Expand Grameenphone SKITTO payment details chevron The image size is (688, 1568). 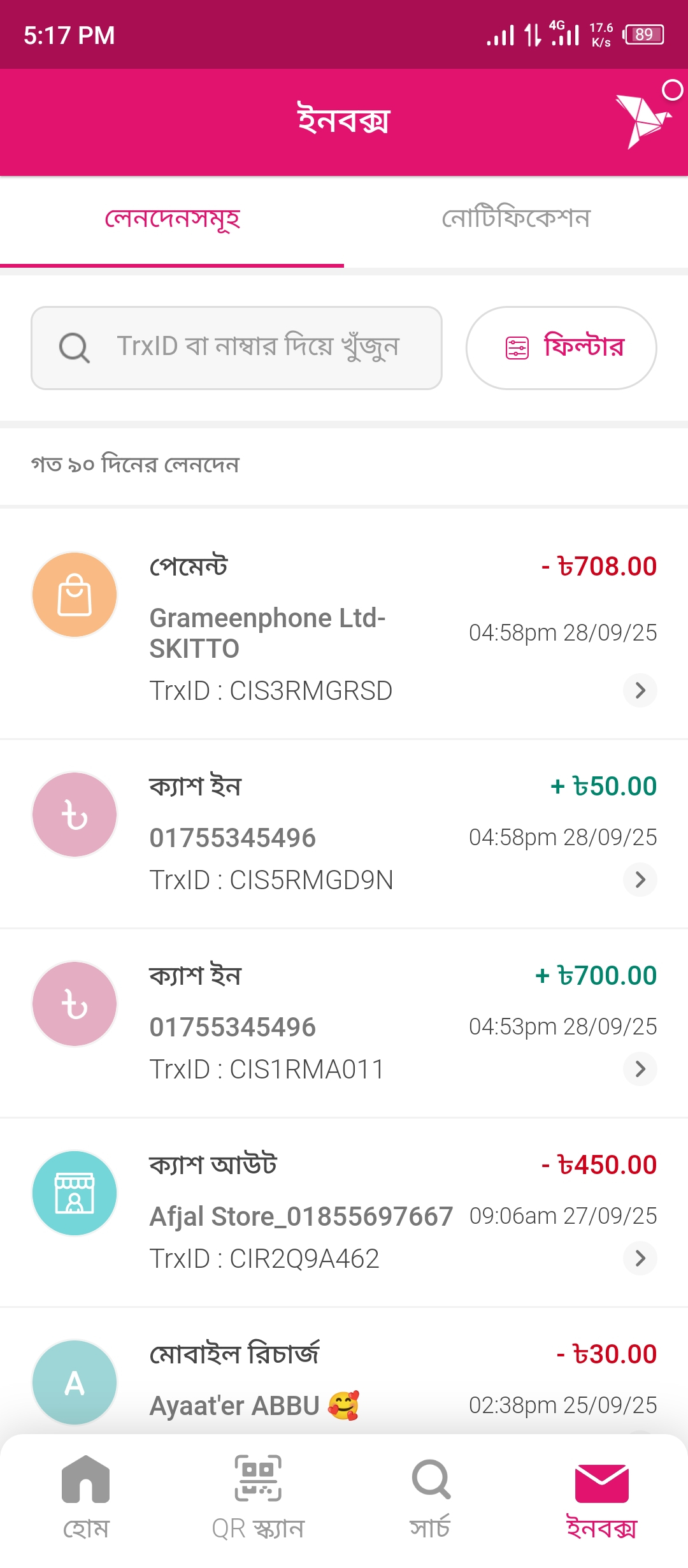coord(640,690)
